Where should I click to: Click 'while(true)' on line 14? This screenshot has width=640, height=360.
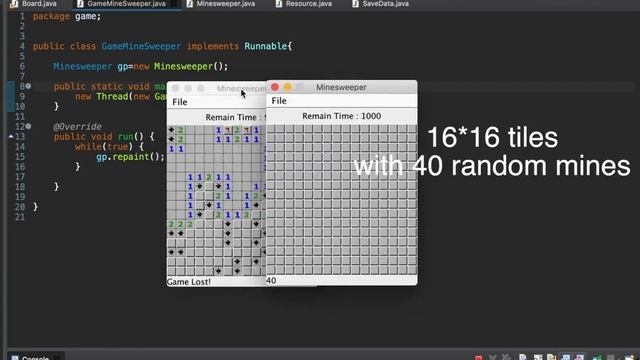(107, 147)
